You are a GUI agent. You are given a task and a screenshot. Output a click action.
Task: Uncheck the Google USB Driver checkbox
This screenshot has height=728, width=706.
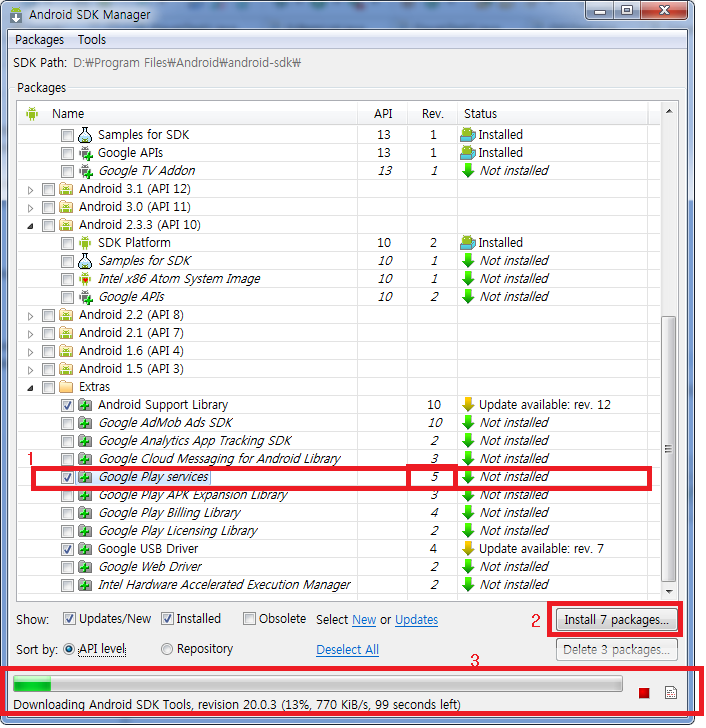tap(67, 549)
